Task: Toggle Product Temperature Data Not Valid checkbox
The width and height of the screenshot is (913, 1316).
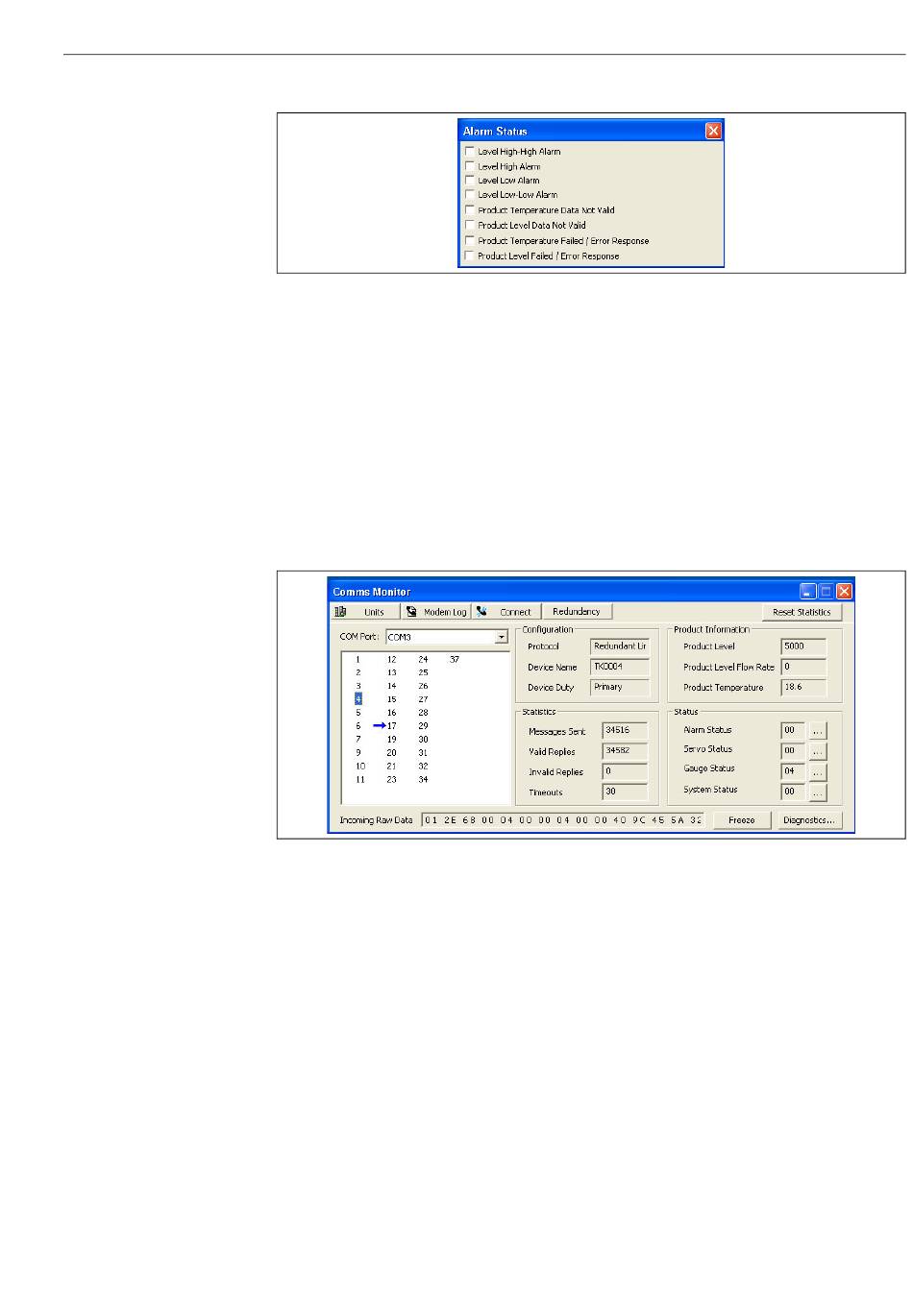Action: pyautogui.click(x=469, y=209)
